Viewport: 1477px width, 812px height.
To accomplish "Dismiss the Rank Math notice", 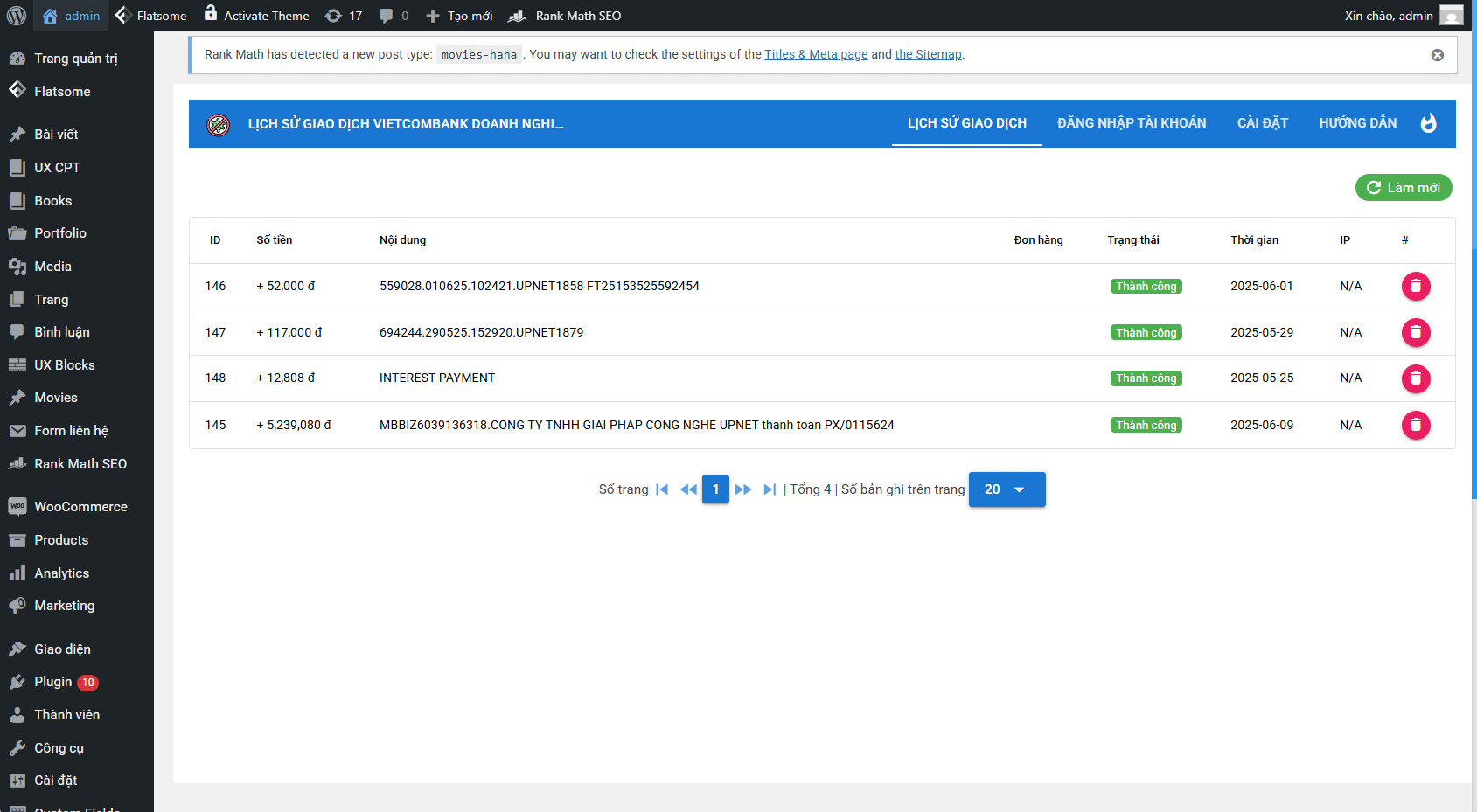I will pyautogui.click(x=1437, y=55).
